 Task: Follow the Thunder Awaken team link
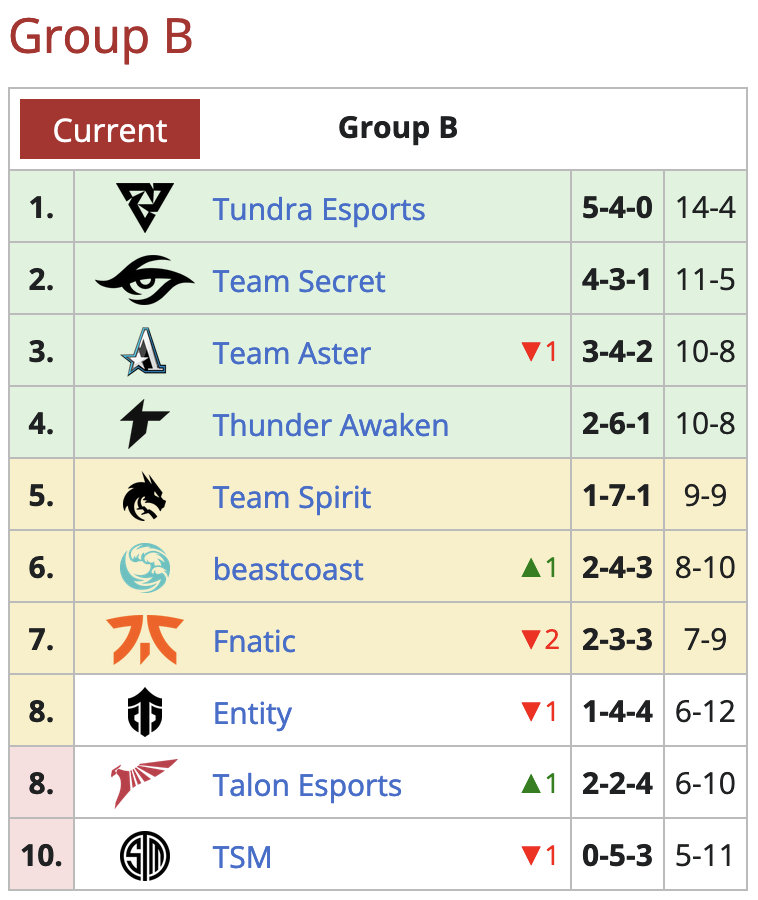point(330,425)
